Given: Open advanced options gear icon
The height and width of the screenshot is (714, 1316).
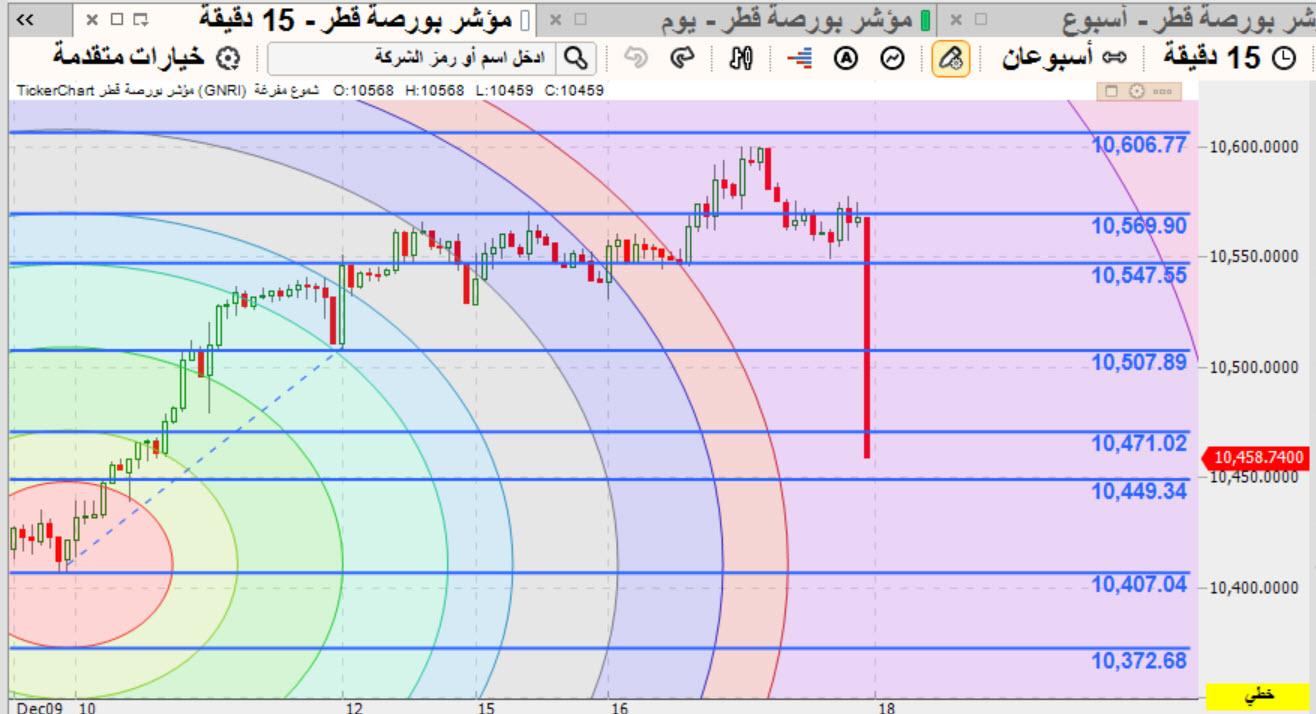Looking at the screenshot, I should tap(228, 59).
